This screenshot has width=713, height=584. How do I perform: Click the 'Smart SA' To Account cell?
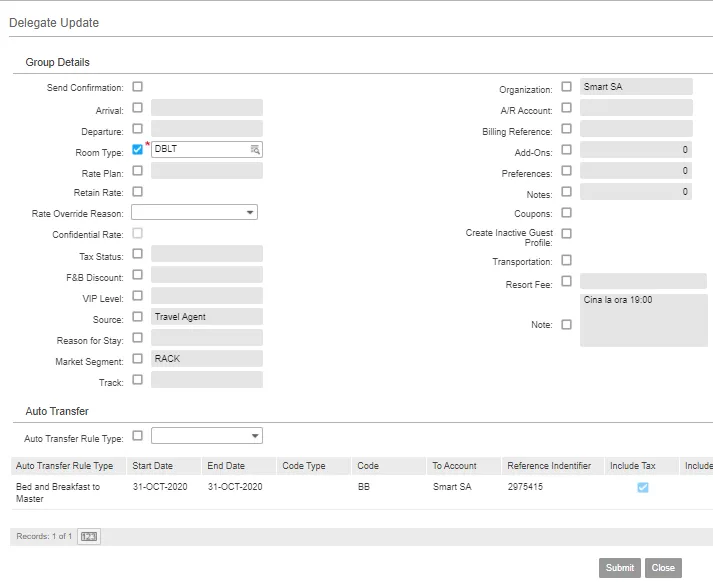[x=452, y=487]
